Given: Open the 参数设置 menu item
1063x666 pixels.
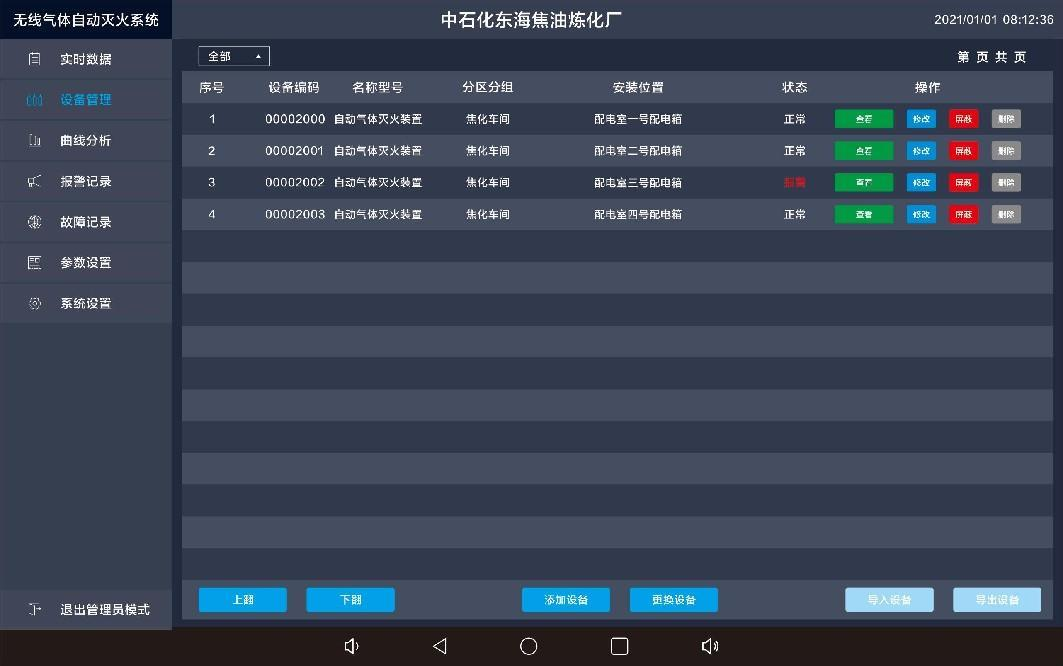Looking at the screenshot, I should pyautogui.click(x=86, y=263).
